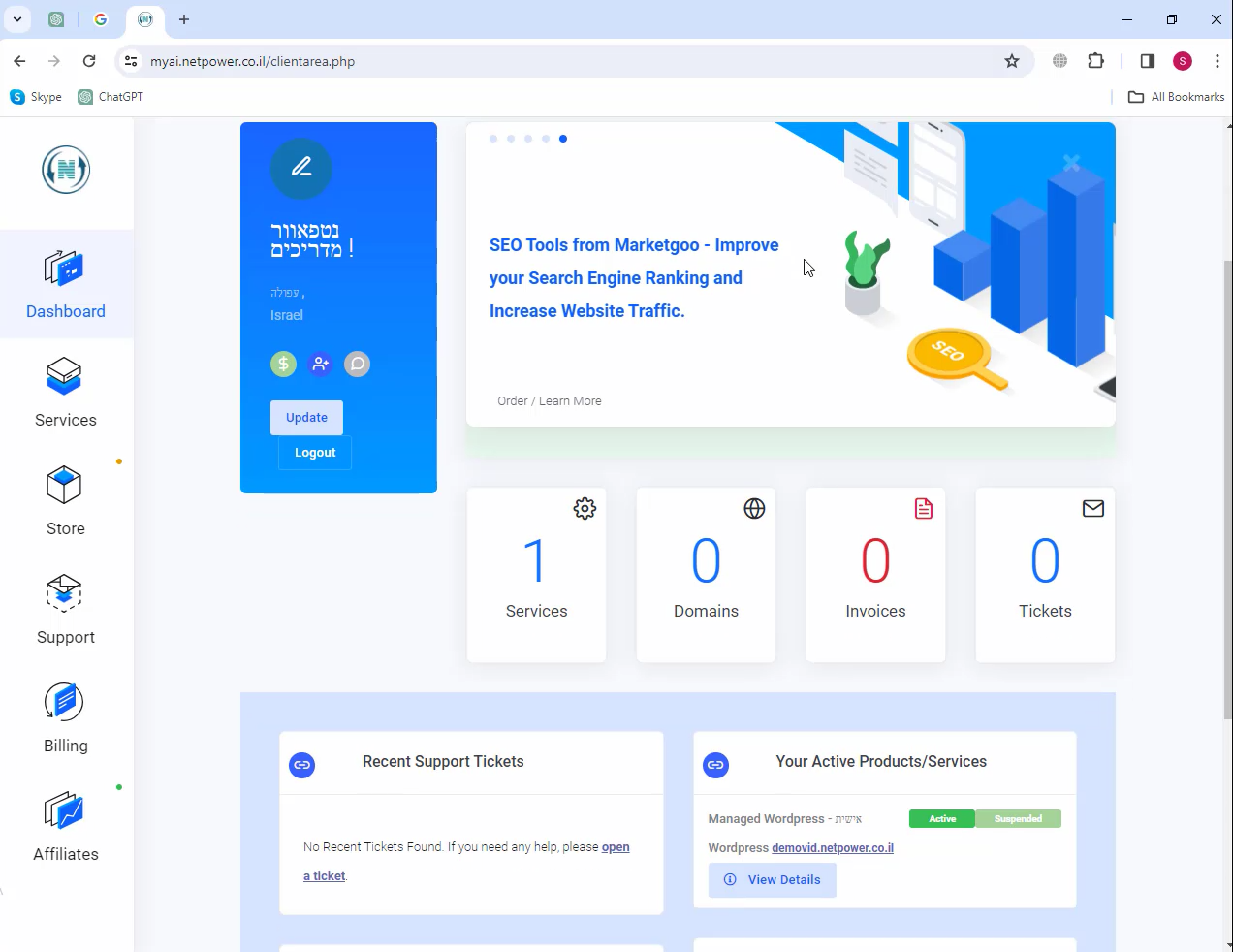1233x952 pixels.
Task: Click the Netpower logo in sidebar
Action: pyautogui.click(x=66, y=170)
